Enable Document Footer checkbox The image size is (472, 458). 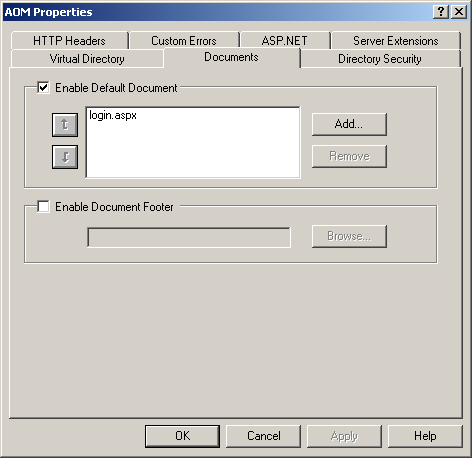(43, 206)
